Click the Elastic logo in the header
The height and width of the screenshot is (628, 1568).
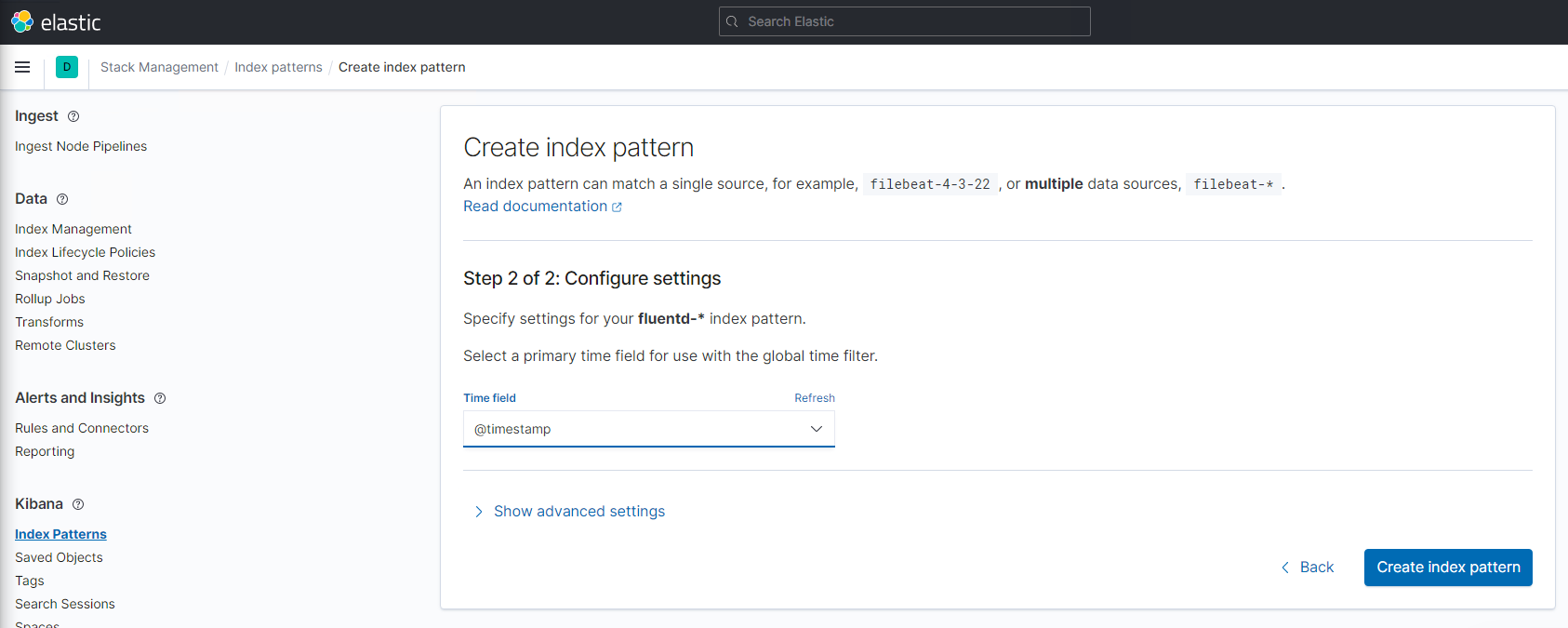pyautogui.click(x=56, y=21)
